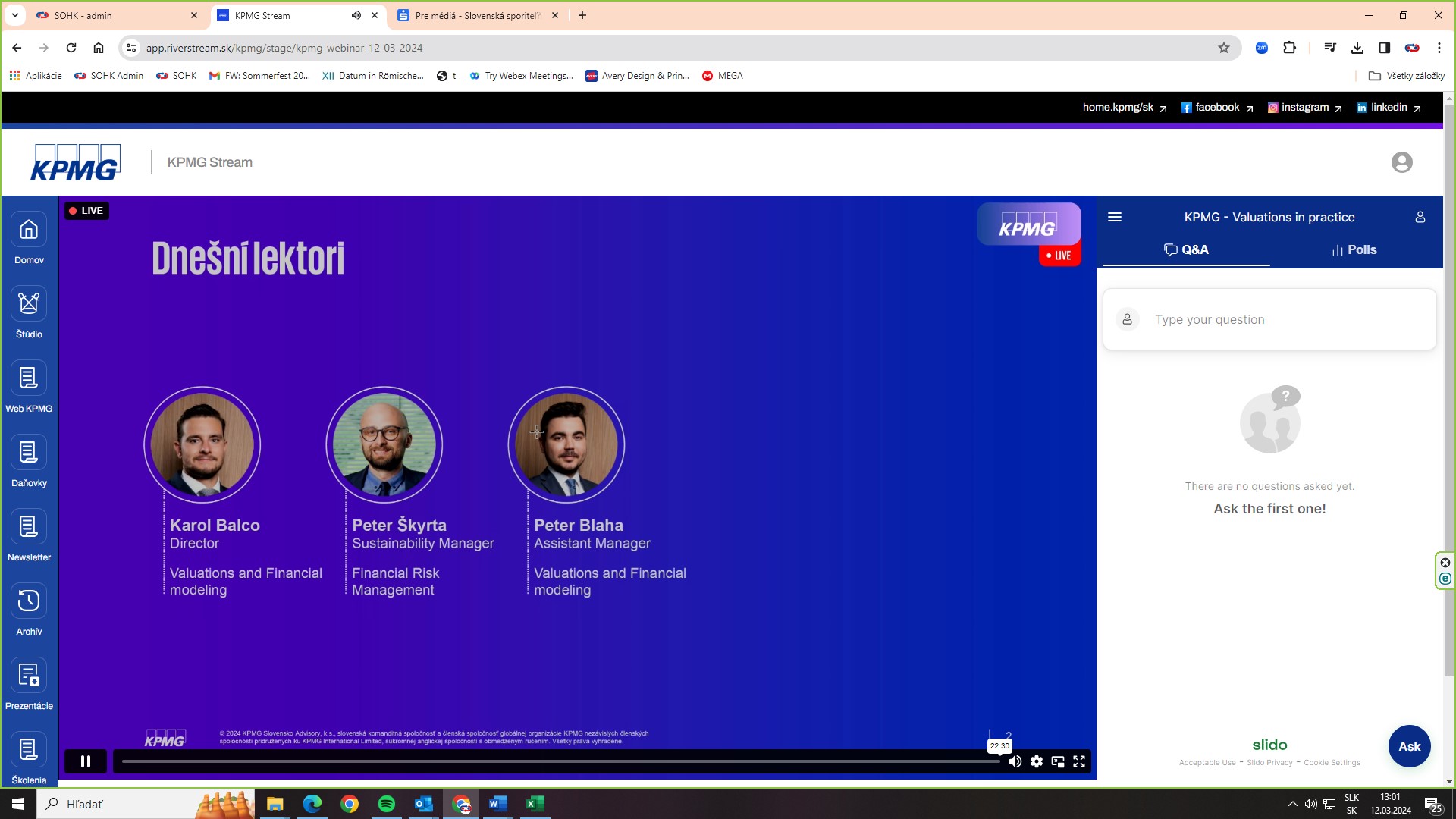Enter fullscreen video mode

click(x=1079, y=761)
